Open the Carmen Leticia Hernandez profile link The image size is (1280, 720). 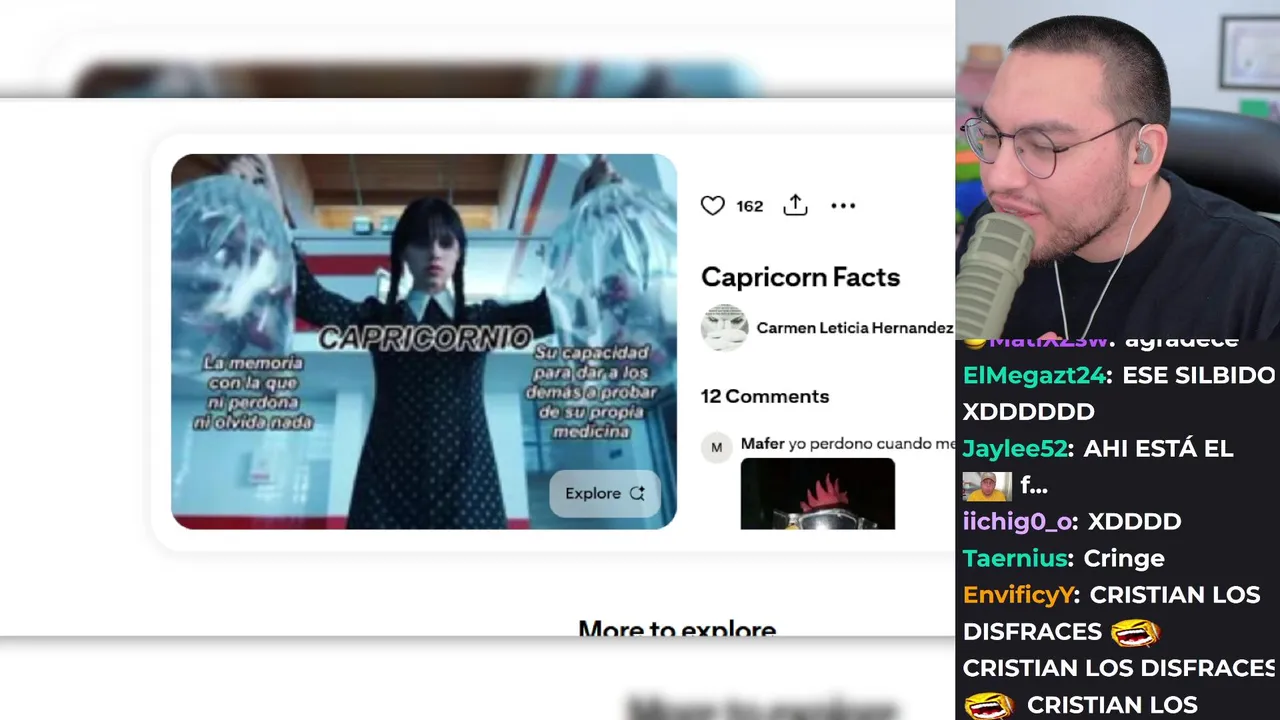click(854, 328)
